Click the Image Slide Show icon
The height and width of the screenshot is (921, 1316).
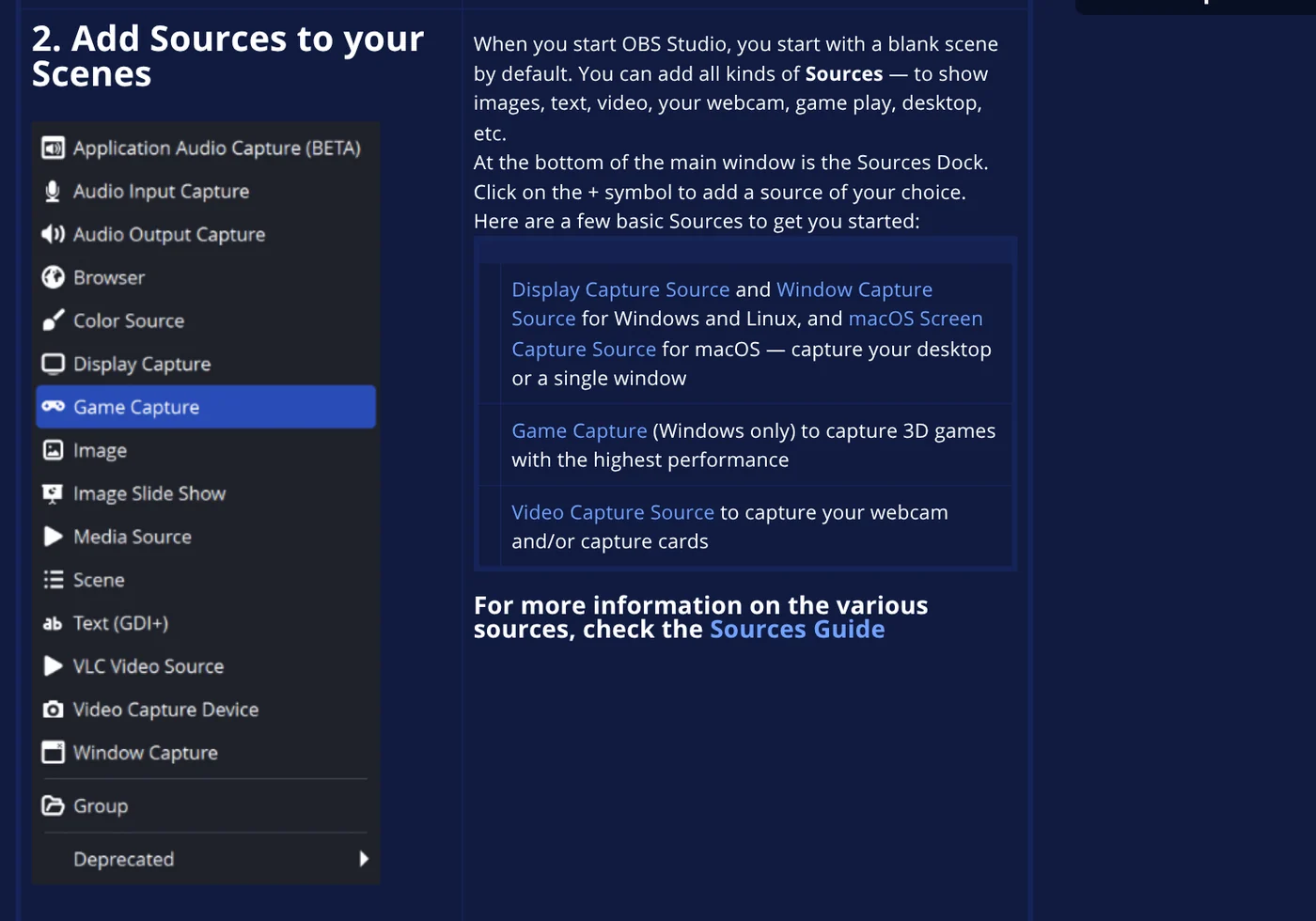pyautogui.click(x=54, y=493)
